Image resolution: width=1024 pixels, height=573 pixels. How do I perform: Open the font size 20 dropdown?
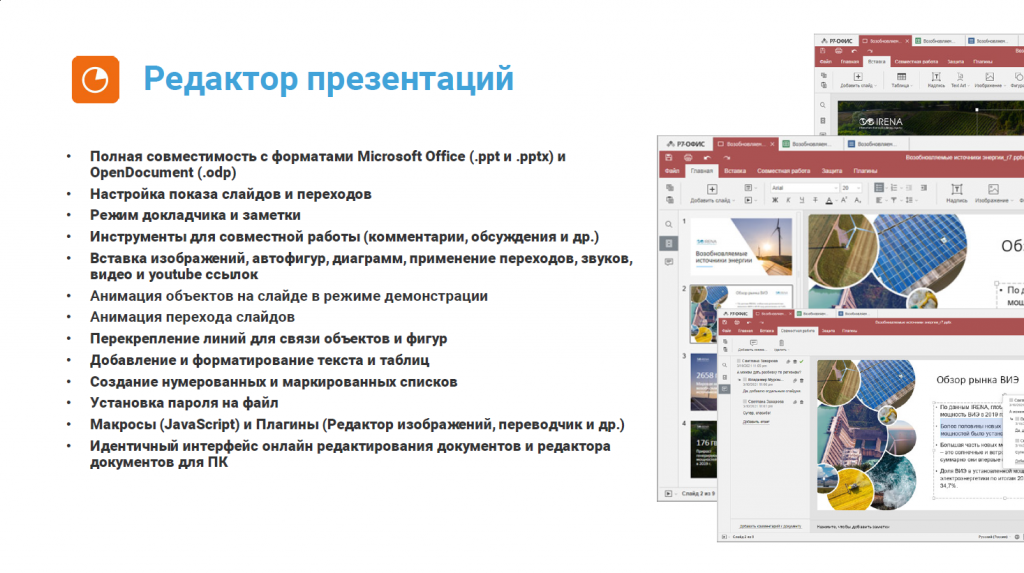point(858,188)
